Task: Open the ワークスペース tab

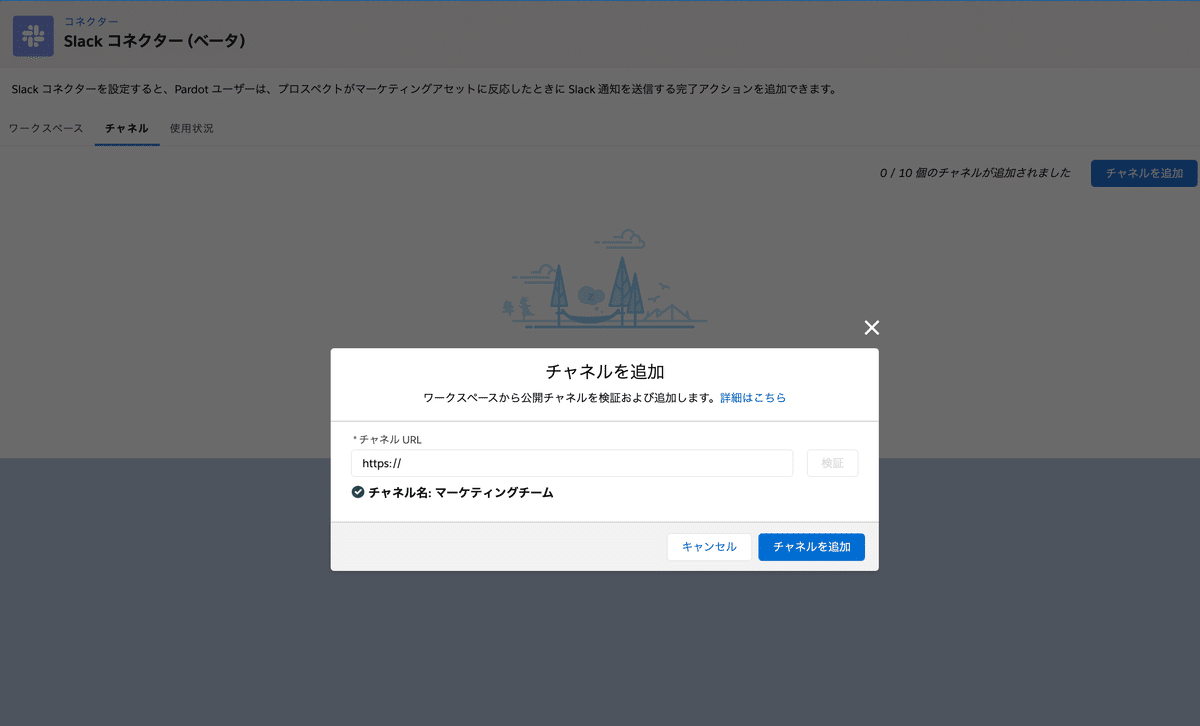Action: click(x=46, y=129)
